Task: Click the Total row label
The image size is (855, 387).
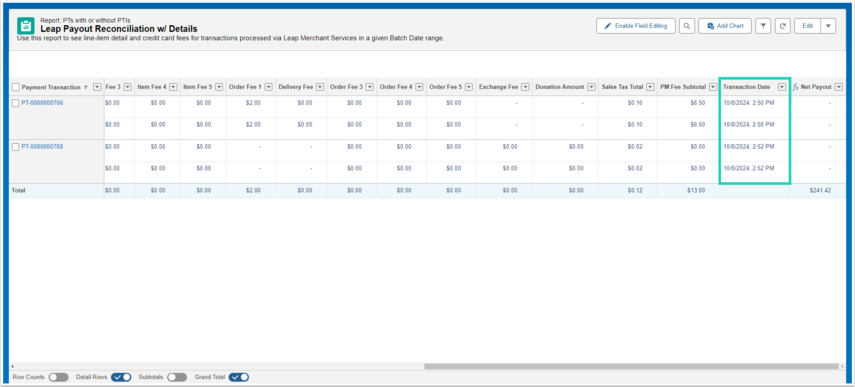Action: click(x=19, y=191)
